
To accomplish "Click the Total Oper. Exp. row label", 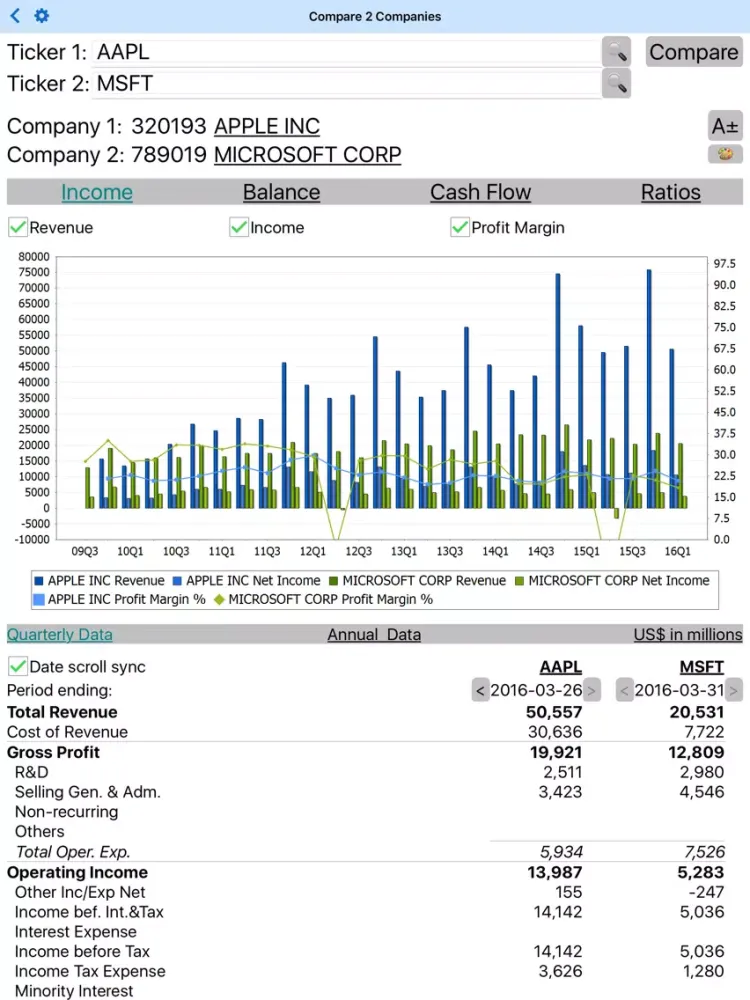I will (73, 851).
